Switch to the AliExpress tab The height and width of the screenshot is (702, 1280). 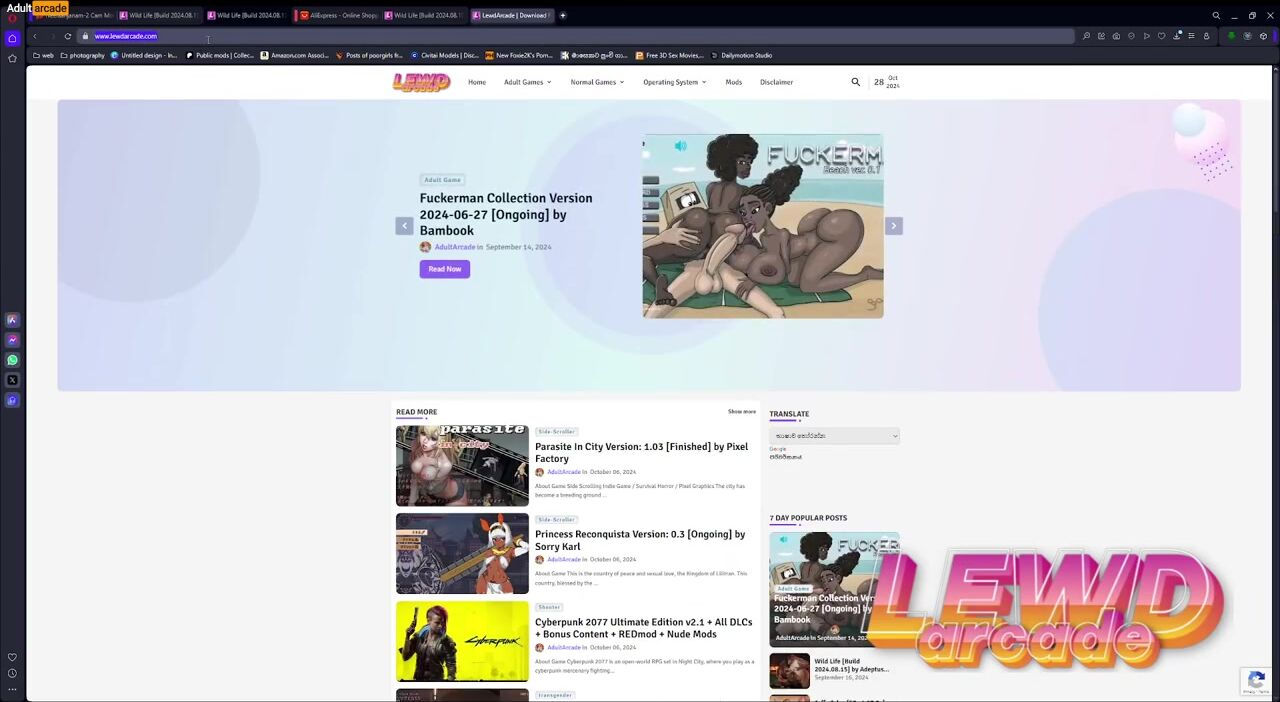click(338, 15)
